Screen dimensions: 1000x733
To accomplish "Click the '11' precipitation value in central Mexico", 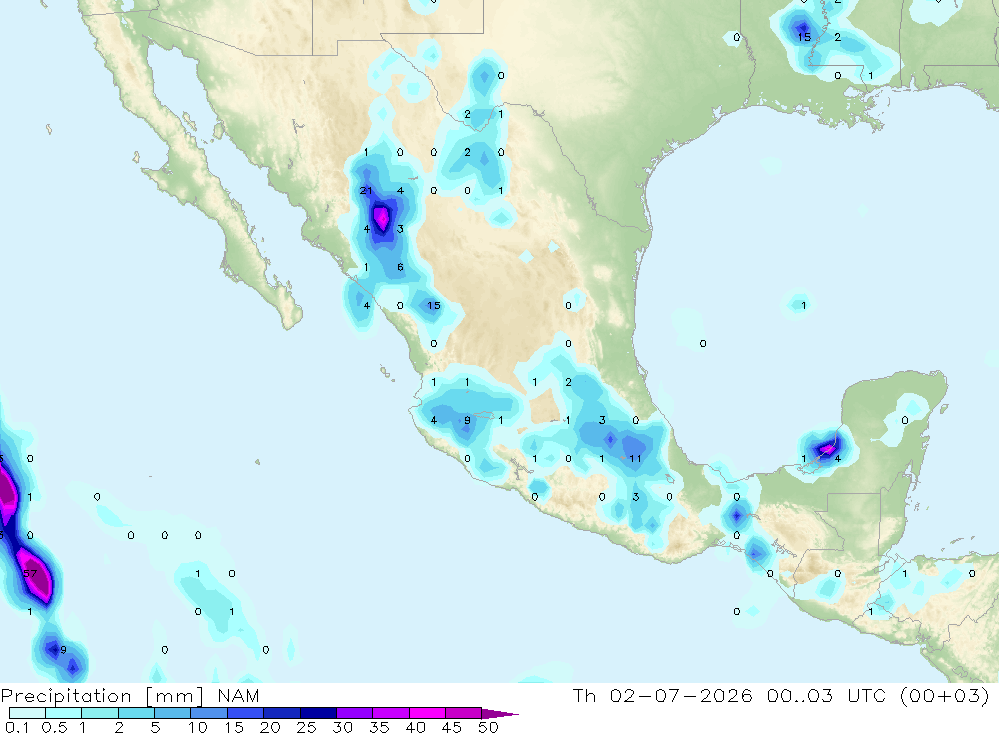I will click(635, 459).
